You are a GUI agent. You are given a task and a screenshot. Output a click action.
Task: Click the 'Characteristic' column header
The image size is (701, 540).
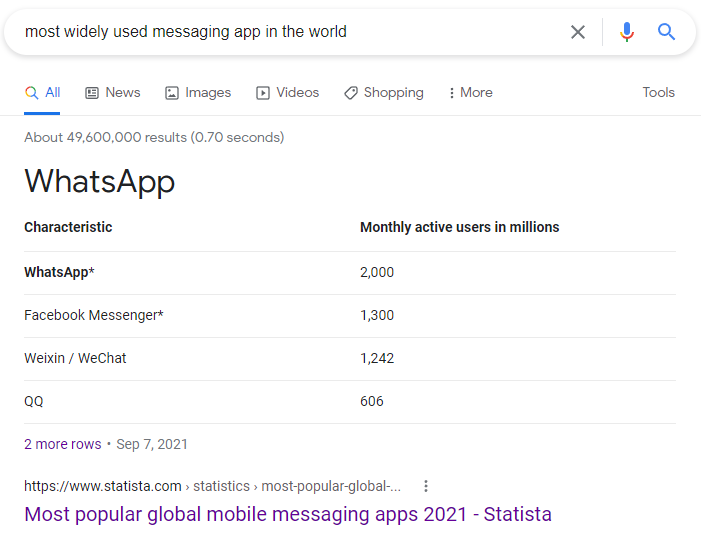point(68,227)
